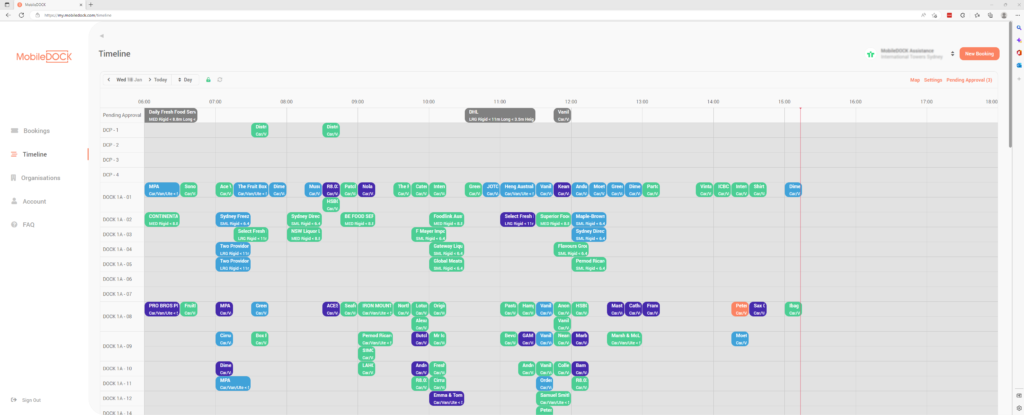The height and width of the screenshot is (415, 1024).
Task: Open browser extensions puzzle icon
Action: pos(963,14)
